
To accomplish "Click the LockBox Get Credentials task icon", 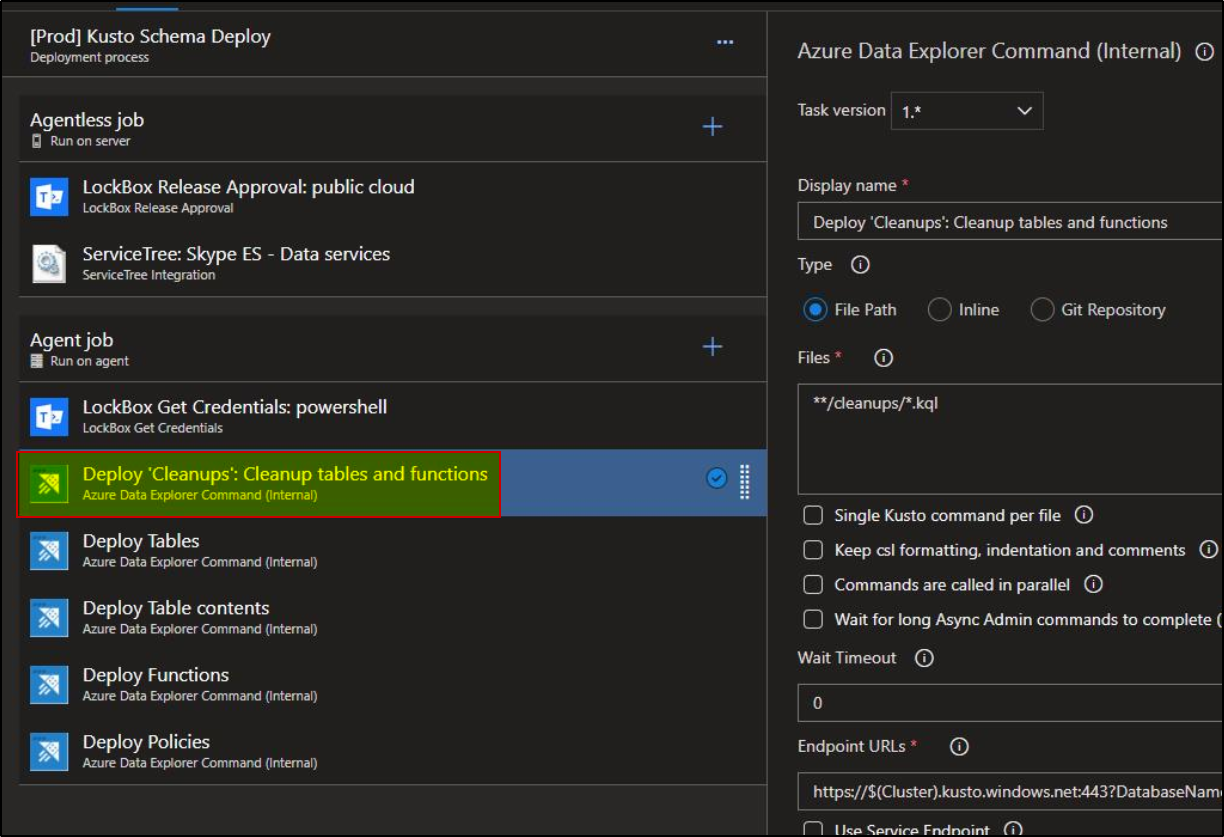I will (x=49, y=416).
